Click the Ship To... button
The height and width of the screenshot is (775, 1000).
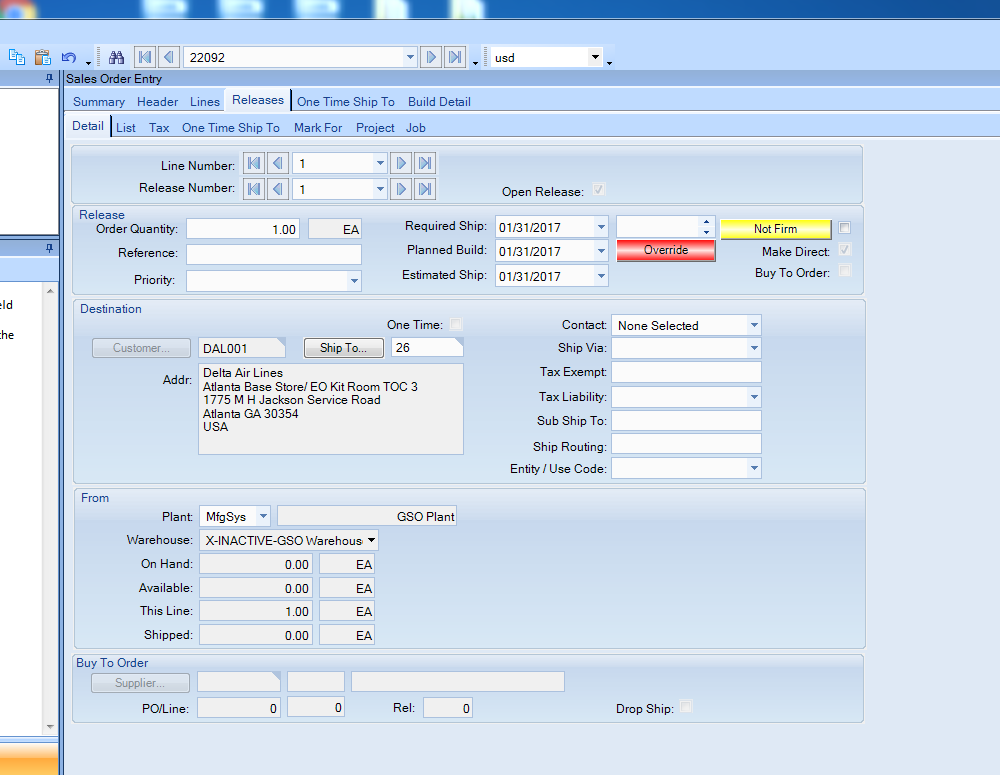point(344,348)
